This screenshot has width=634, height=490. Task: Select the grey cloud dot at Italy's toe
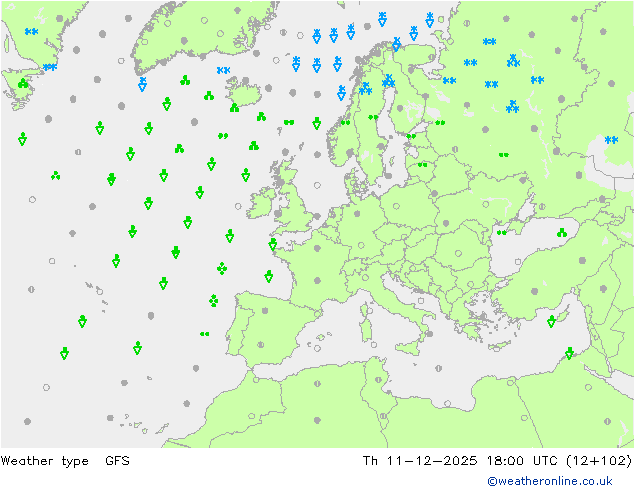[x=429, y=334]
